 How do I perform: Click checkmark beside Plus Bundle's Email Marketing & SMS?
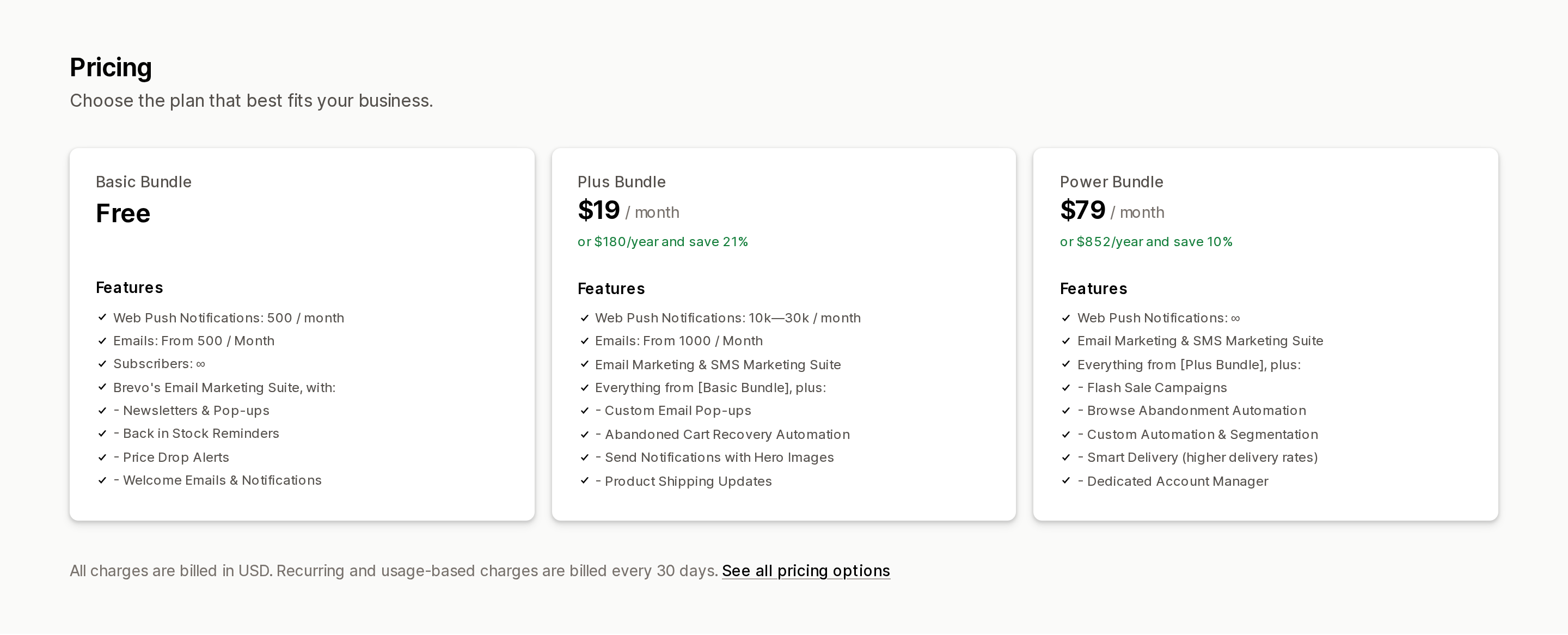(584, 364)
